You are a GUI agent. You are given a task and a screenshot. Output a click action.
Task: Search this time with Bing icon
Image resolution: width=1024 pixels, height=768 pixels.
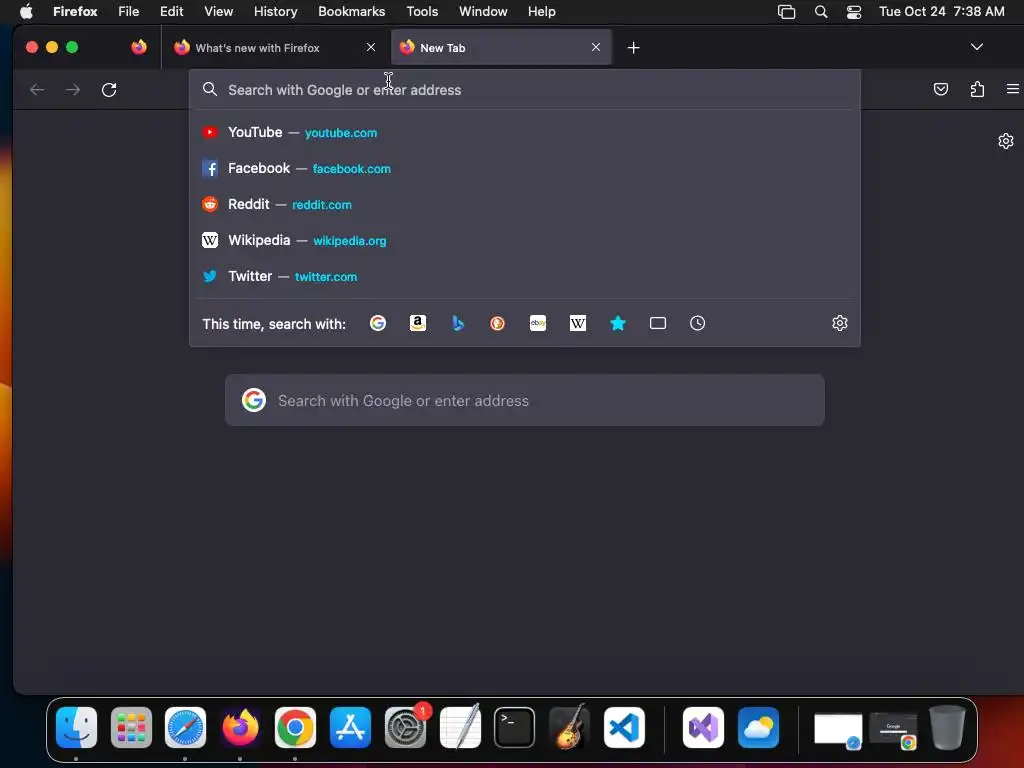pyautogui.click(x=458, y=323)
